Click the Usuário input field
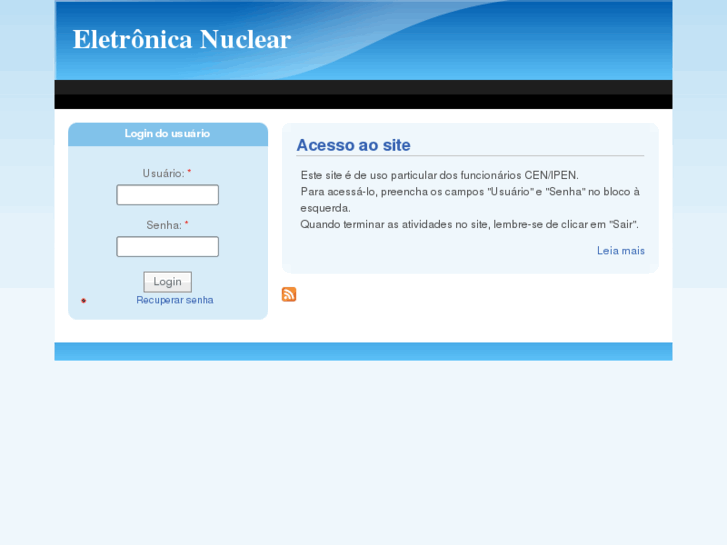Image resolution: width=727 pixels, height=545 pixels. coord(167,195)
